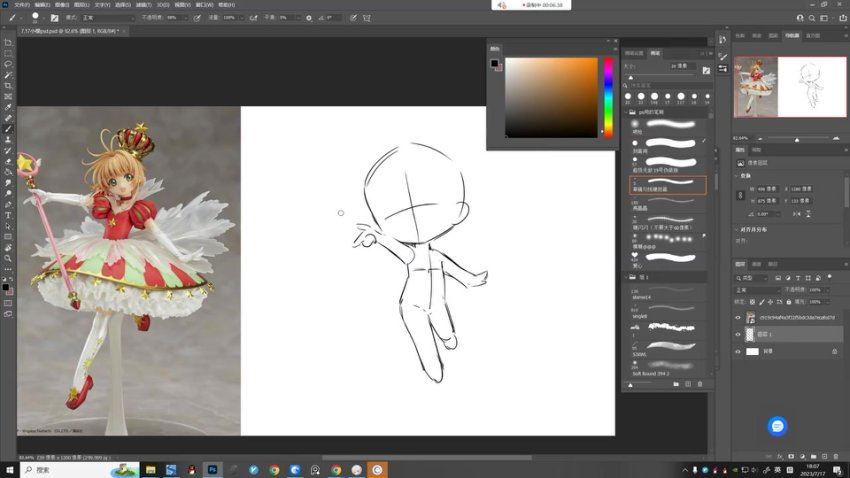
Task: Click the search magnifier at top right
Action: (x=812, y=18)
